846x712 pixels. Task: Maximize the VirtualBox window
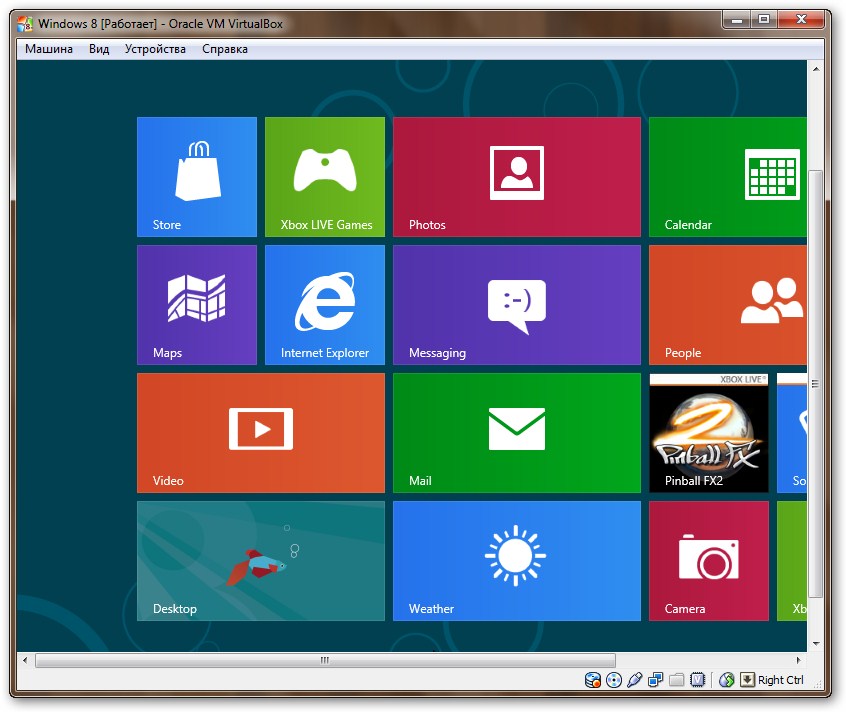(764, 20)
